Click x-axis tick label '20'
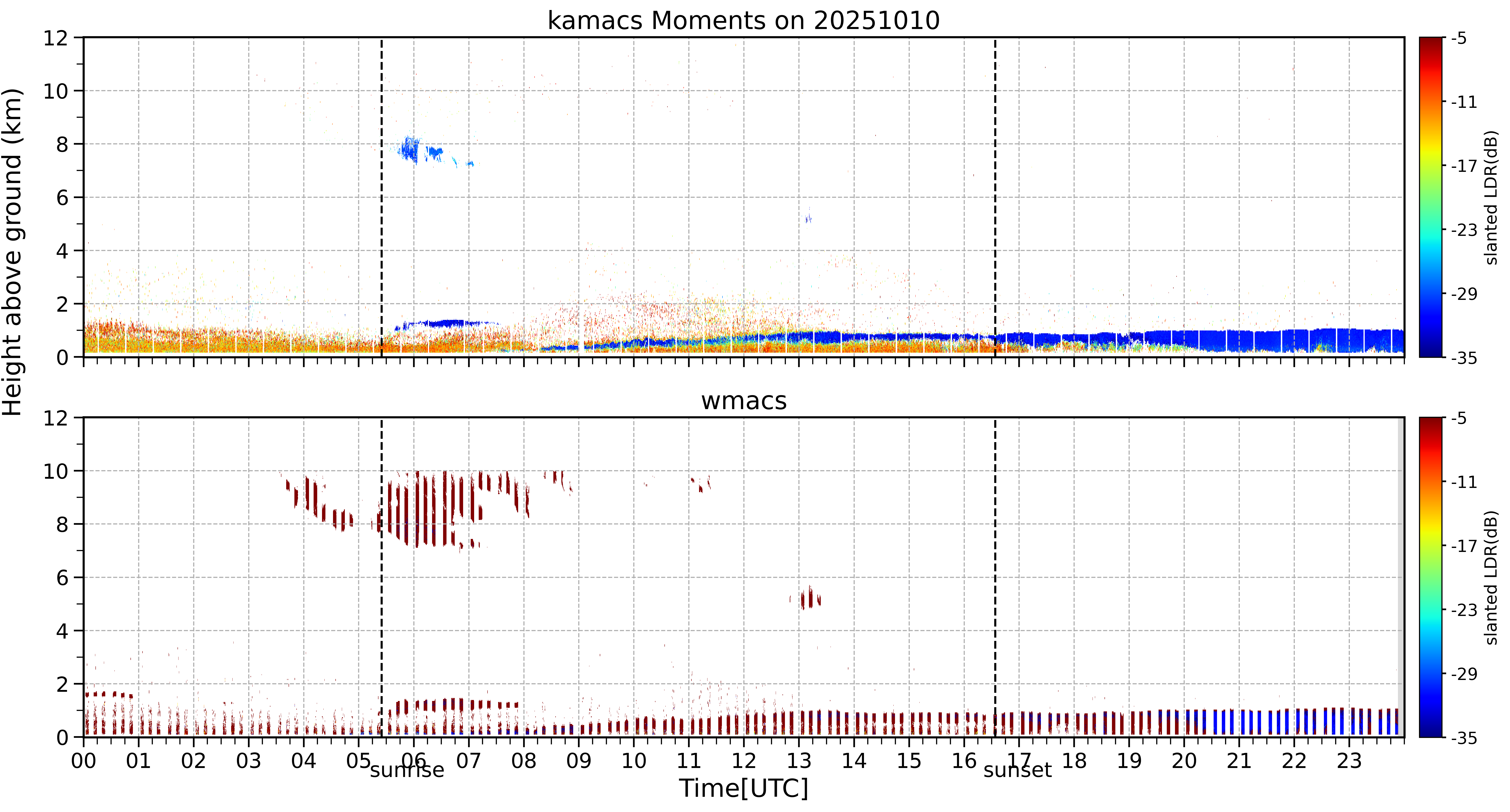1510x812 pixels. click(1184, 761)
